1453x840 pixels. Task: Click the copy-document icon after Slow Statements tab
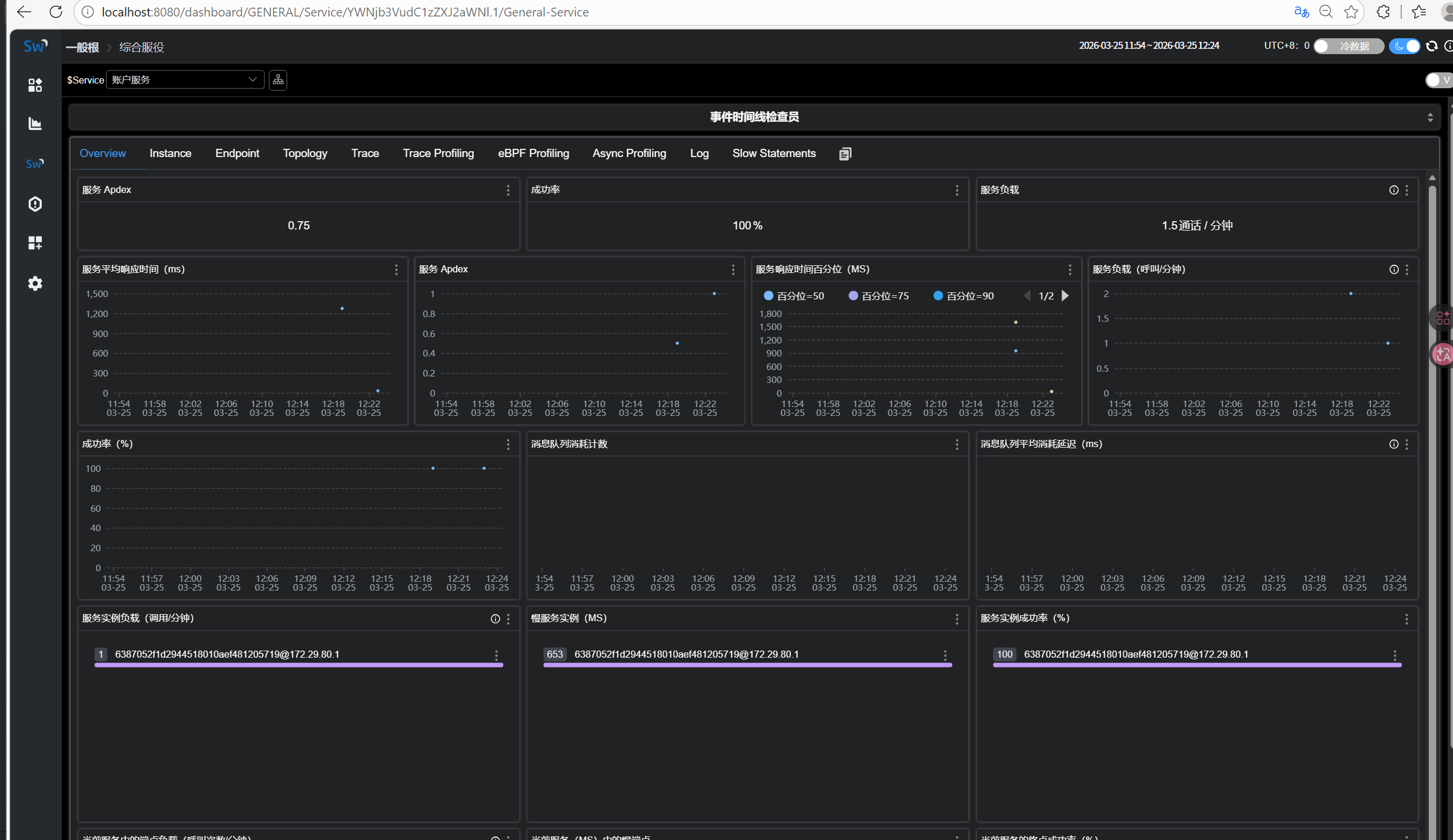coord(845,154)
